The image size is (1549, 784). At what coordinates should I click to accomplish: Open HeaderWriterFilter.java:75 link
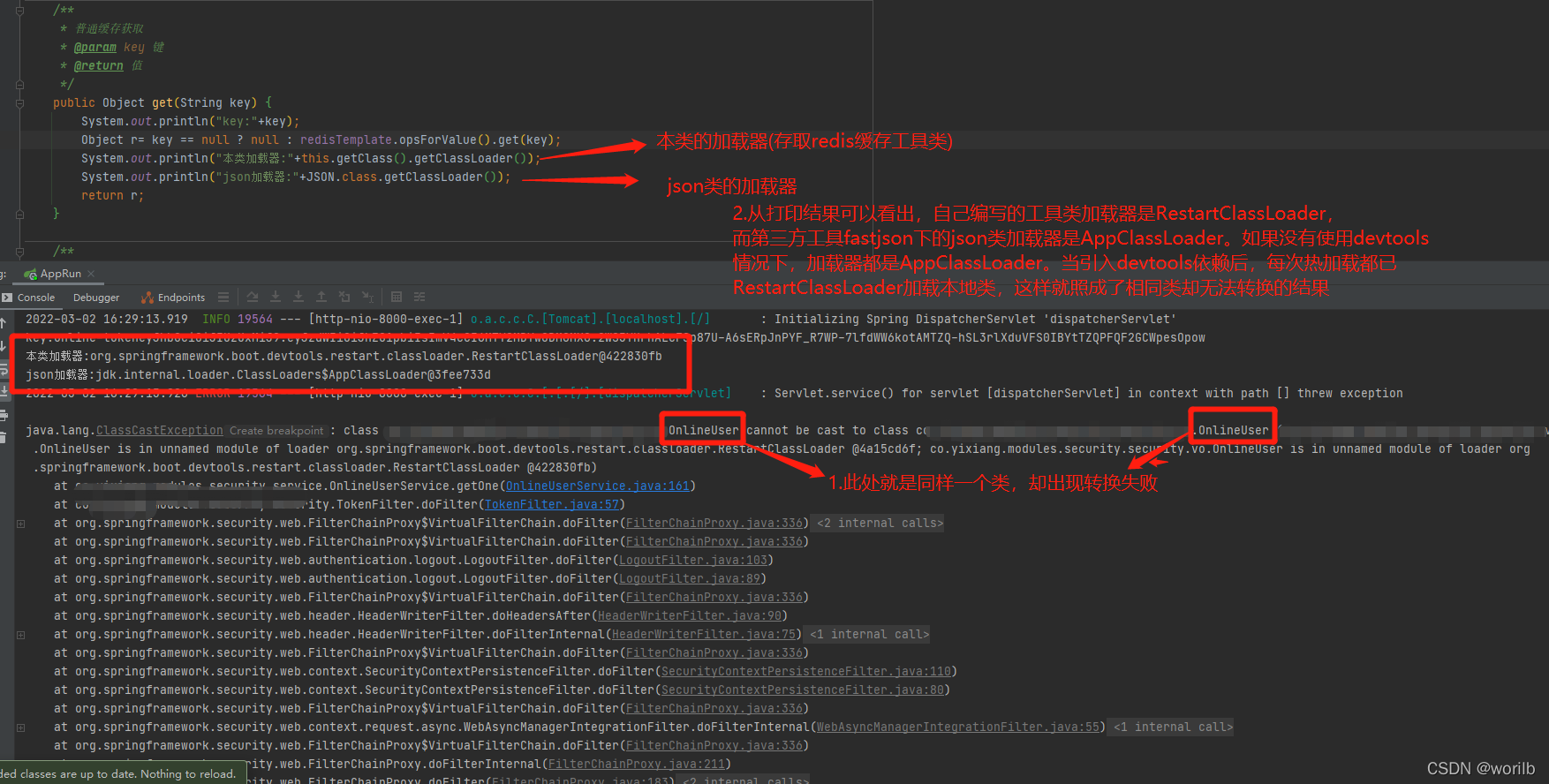704,634
